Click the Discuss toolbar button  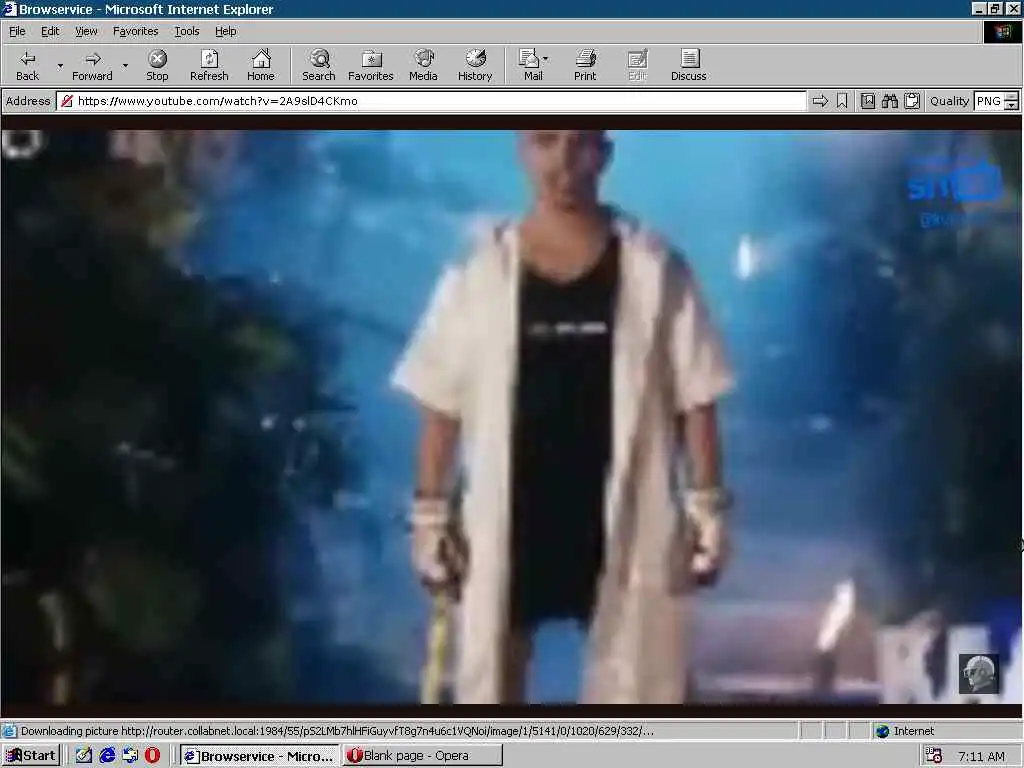[x=689, y=65]
